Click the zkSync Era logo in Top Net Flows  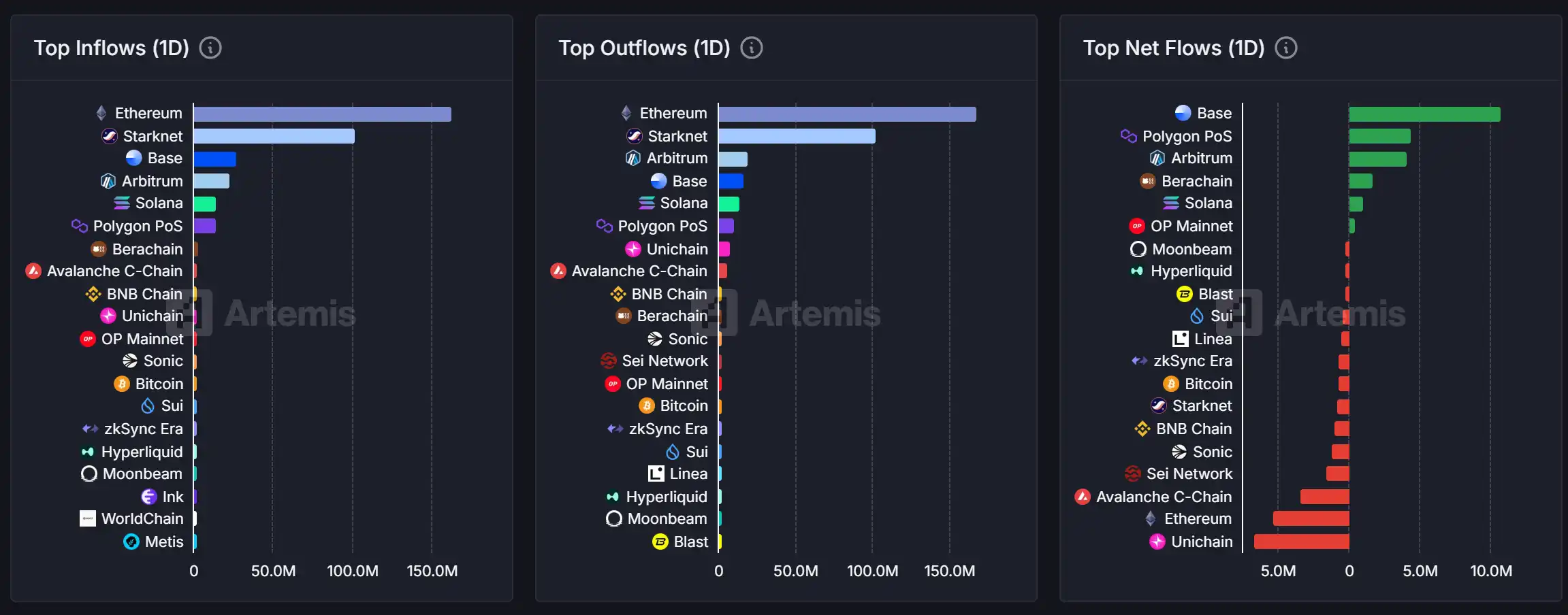[x=1140, y=361]
